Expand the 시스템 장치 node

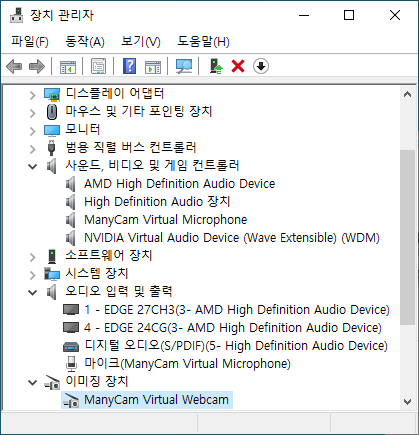[32, 275]
